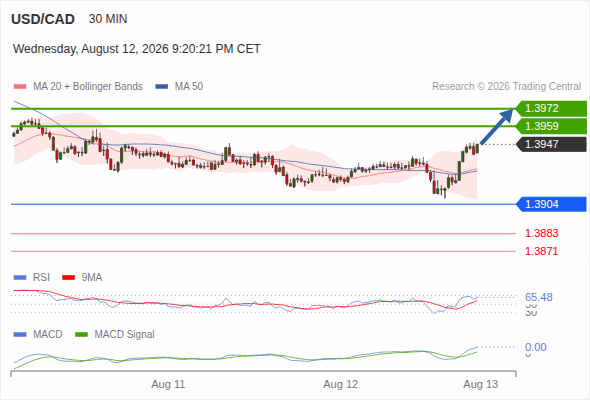Click the red 1.3871 support label
590x400 pixels.
(541, 251)
